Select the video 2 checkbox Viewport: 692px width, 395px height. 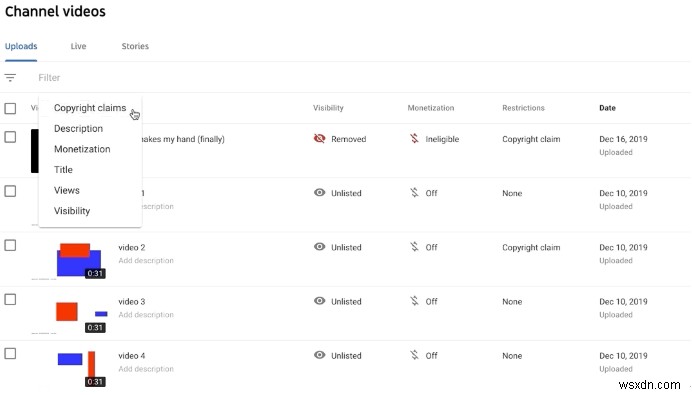click(x=10, y=245)
